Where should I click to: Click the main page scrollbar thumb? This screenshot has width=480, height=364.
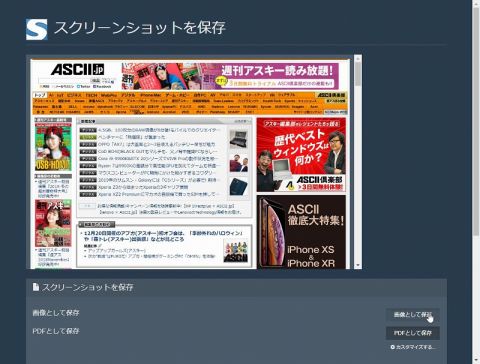[476, 122]
